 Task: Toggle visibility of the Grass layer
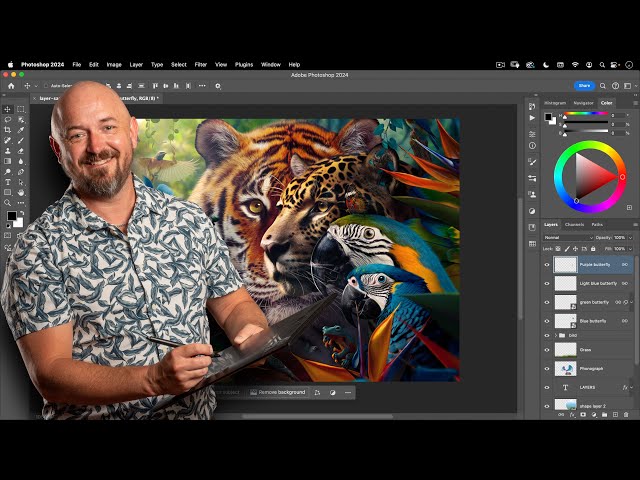coord(547,350)
